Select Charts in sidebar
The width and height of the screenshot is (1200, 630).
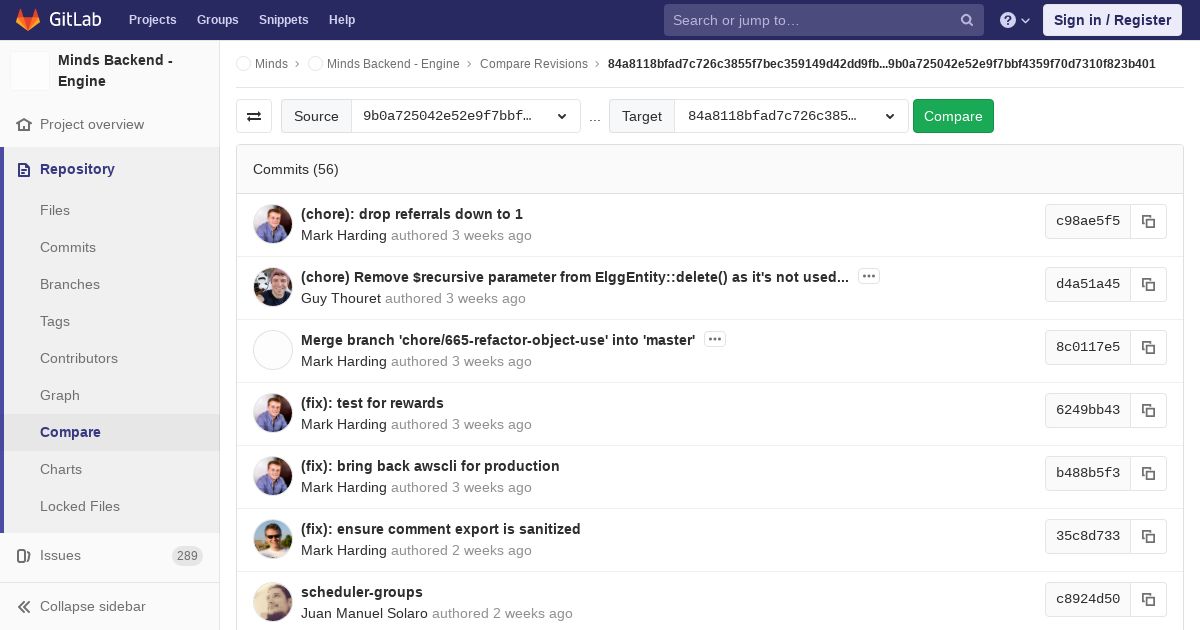tap(61, 470)
